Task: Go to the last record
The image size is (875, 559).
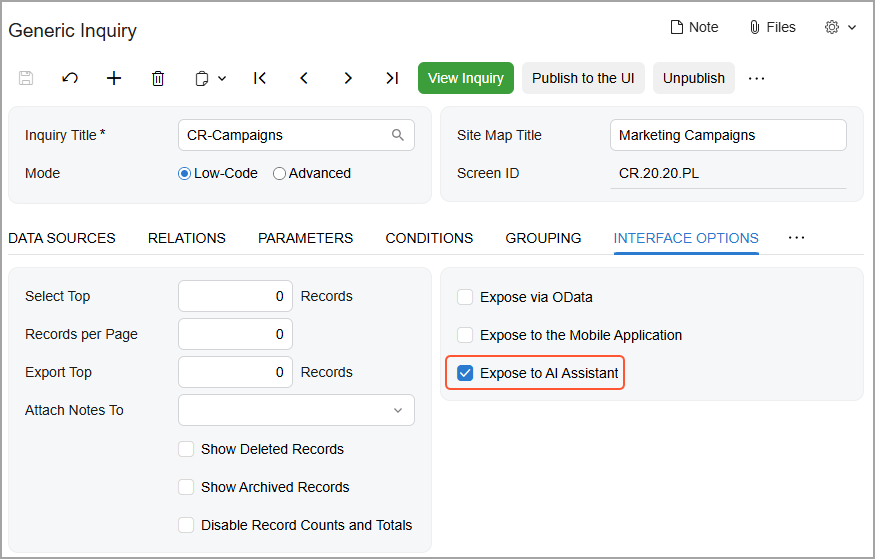Action: click(392, 78)
